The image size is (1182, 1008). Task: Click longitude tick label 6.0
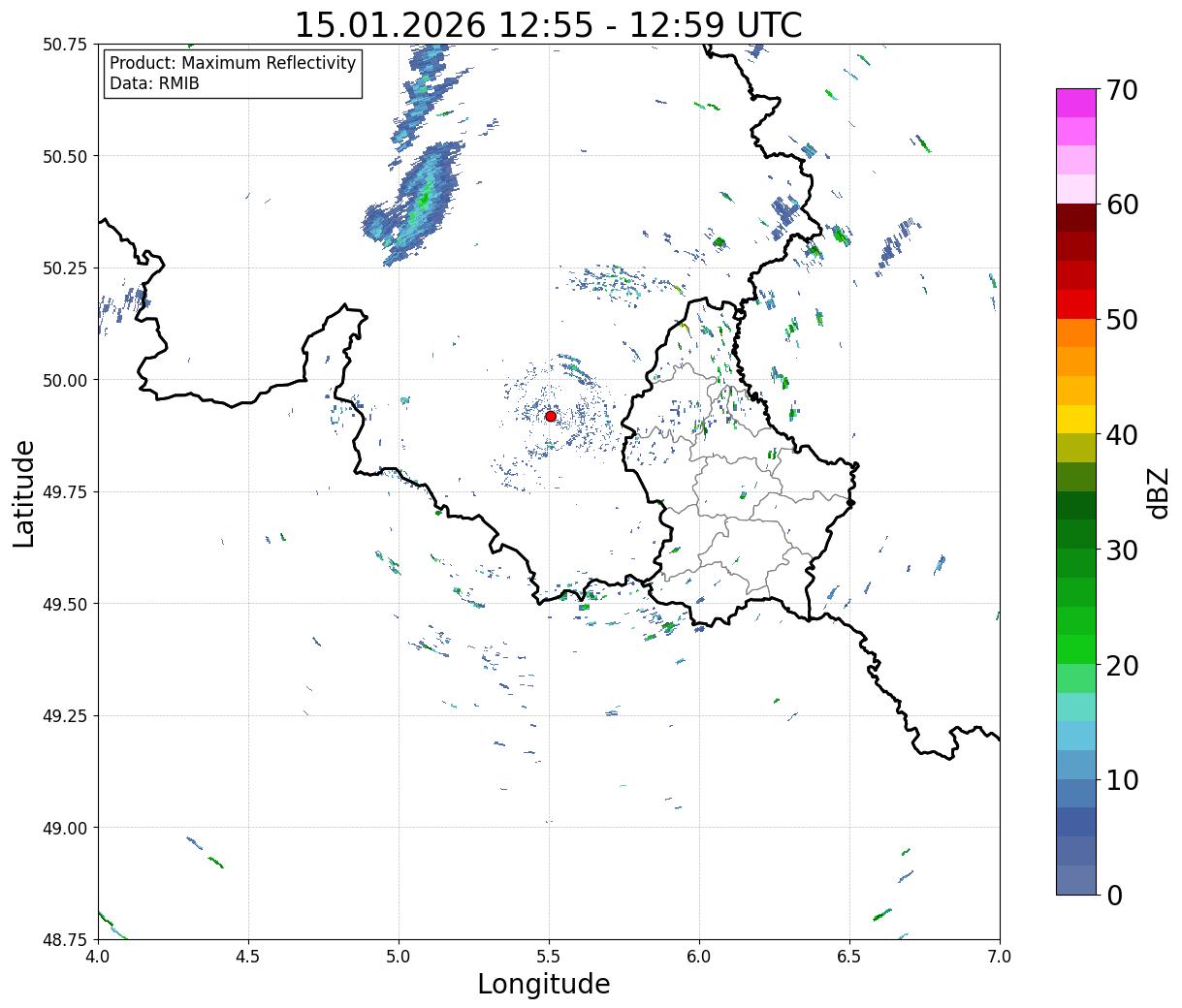[699, 956]
